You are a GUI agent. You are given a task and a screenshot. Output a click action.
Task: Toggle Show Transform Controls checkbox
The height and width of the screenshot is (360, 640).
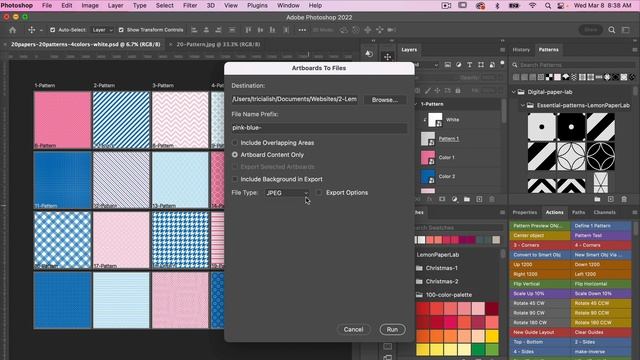coord(121,30)
